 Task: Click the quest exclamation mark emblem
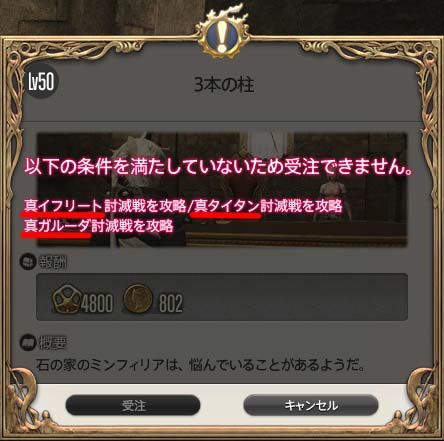point(223,36)
